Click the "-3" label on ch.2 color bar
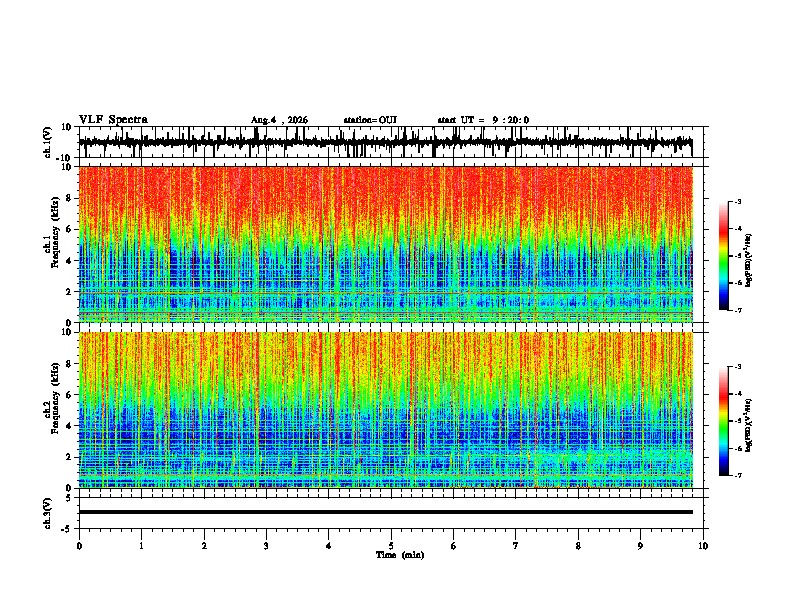This screenshot has height=612, width=792. pyautogui.click(x=738, y=367)
